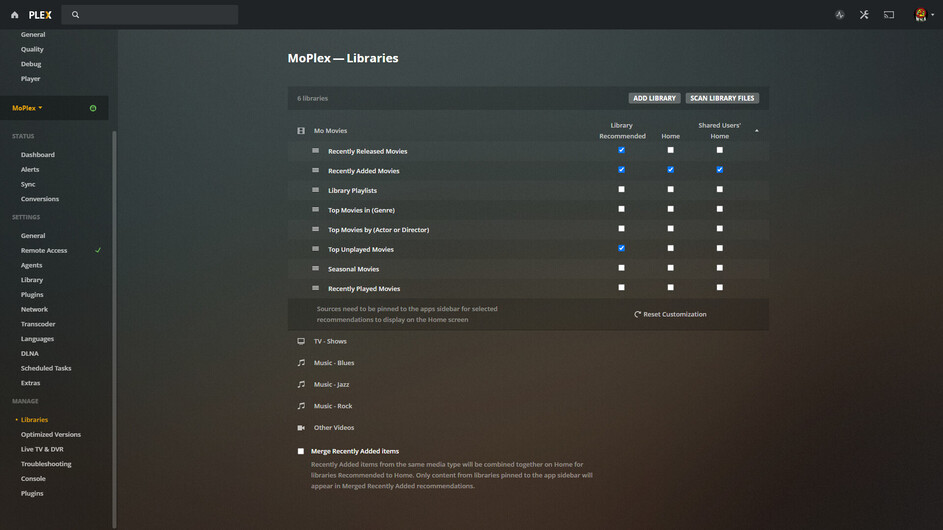Open the user avatar menu
This screenshot has width=943, height=530.
coord(921,15)
